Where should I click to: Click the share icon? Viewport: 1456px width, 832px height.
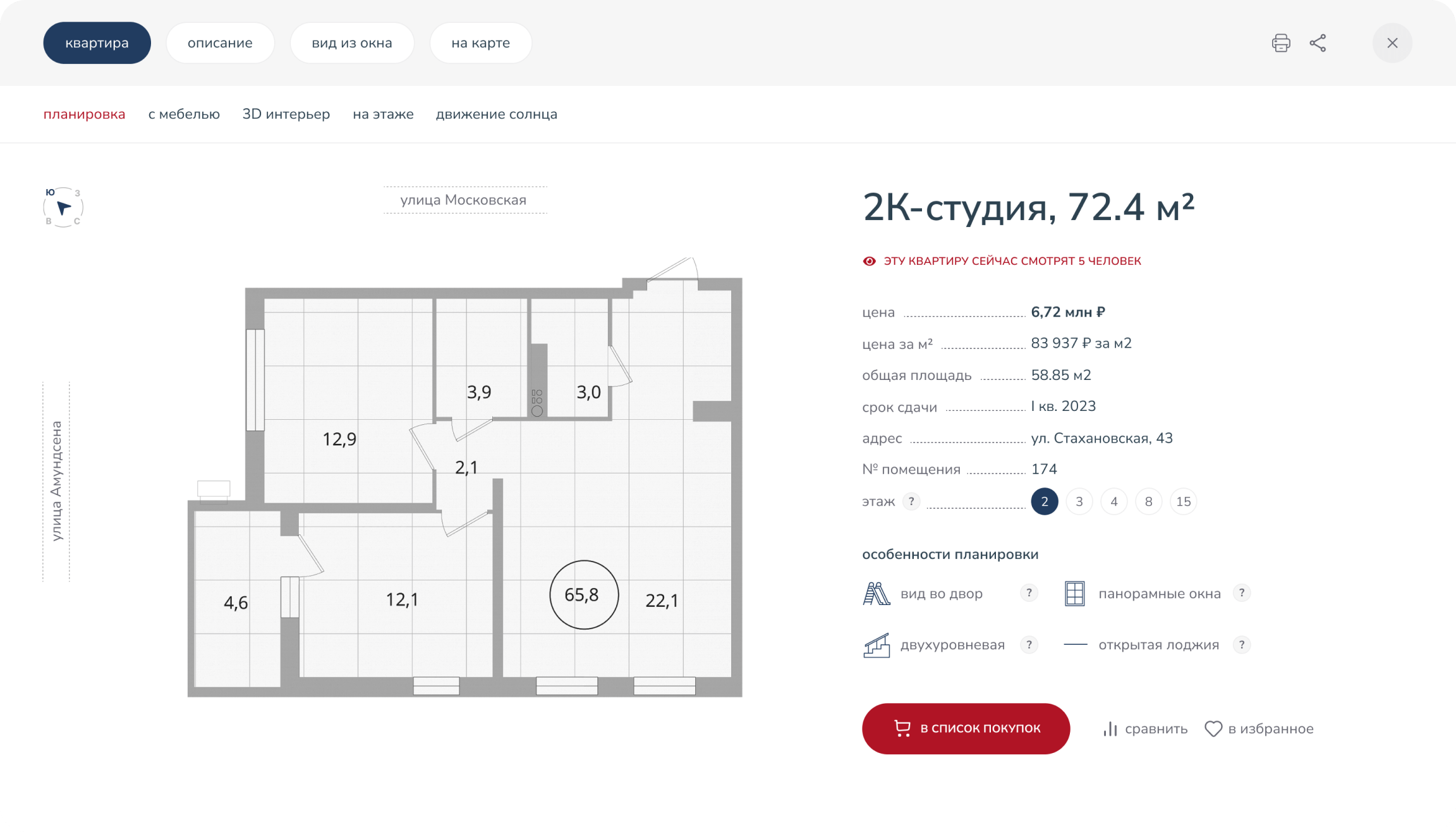point(1318,43)
